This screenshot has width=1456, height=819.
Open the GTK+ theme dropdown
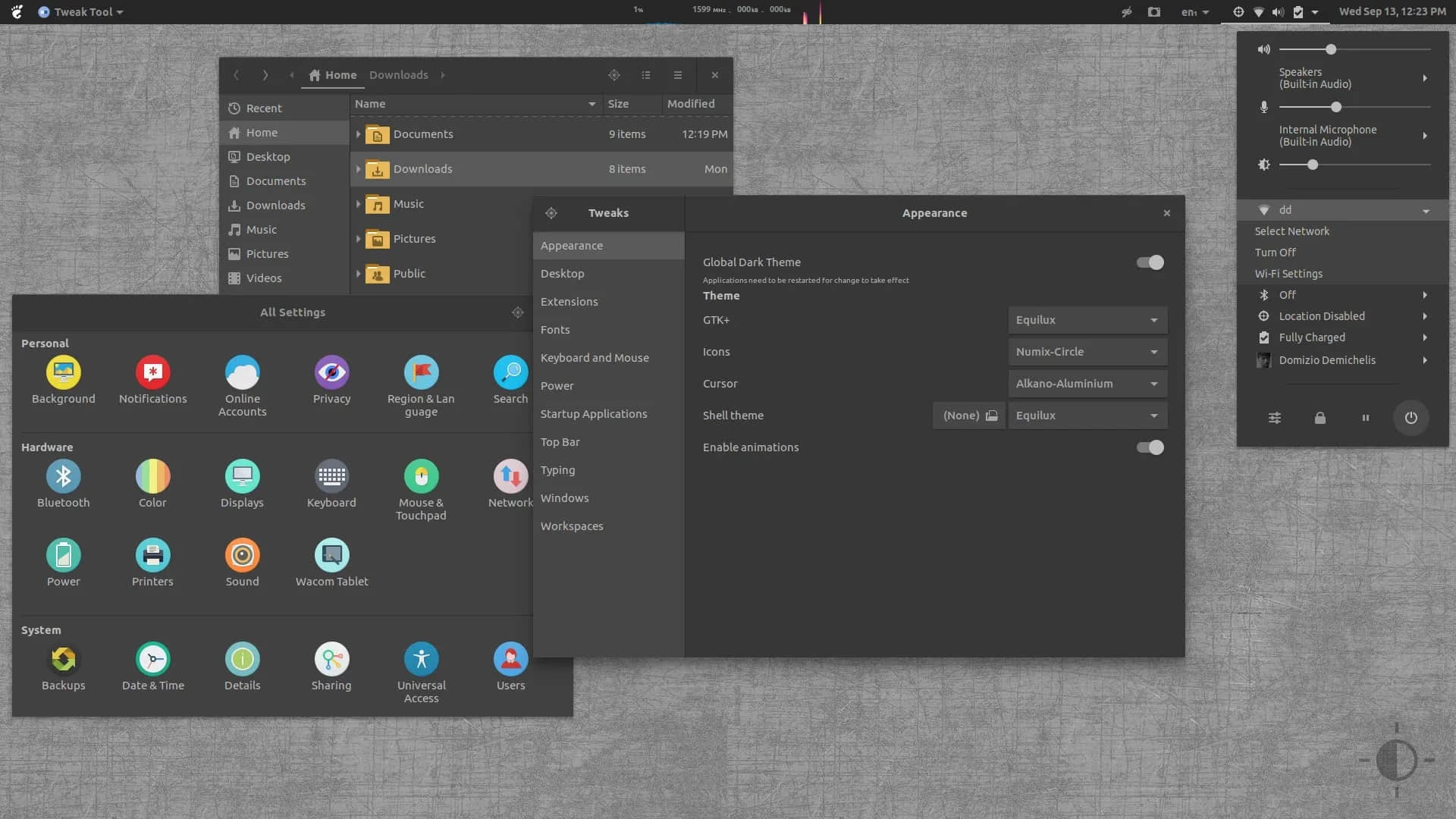1086,319
